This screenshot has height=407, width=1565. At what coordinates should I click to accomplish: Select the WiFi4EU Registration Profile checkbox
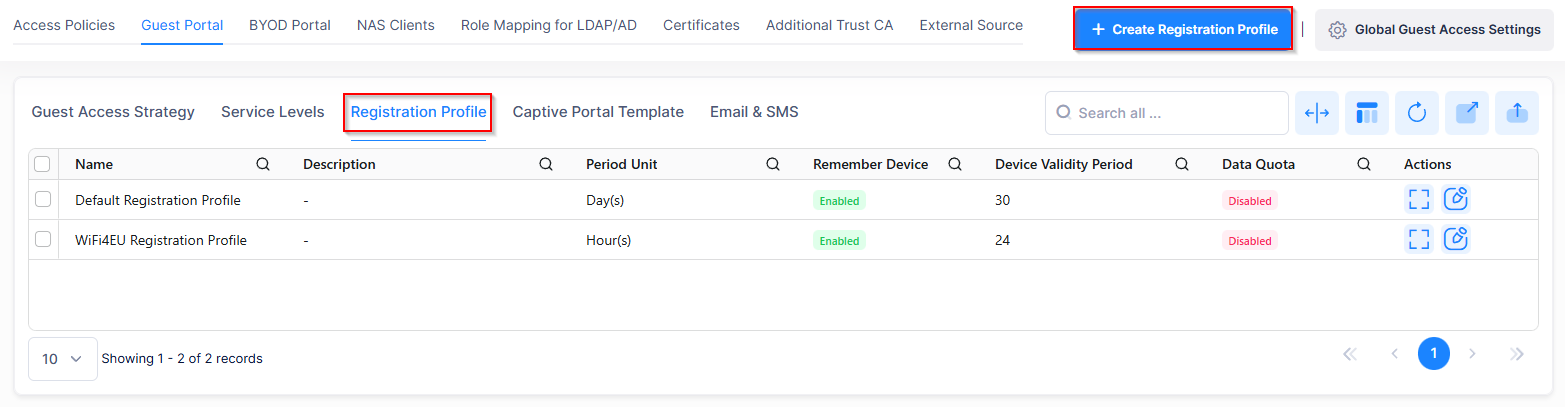click(x=43, y=239)
